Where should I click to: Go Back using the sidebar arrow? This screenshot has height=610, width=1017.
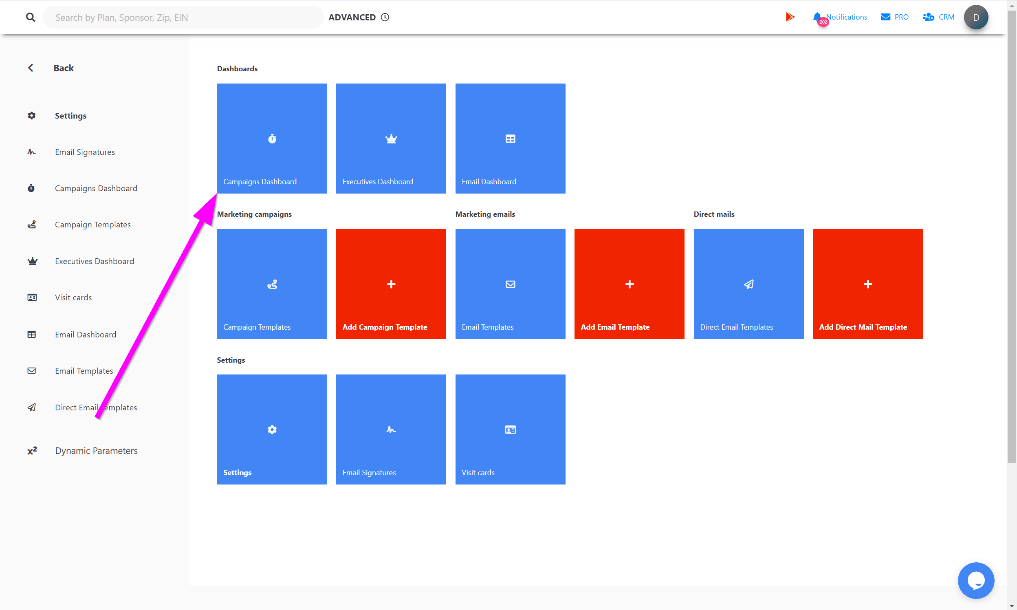click(x=31, y=68)
